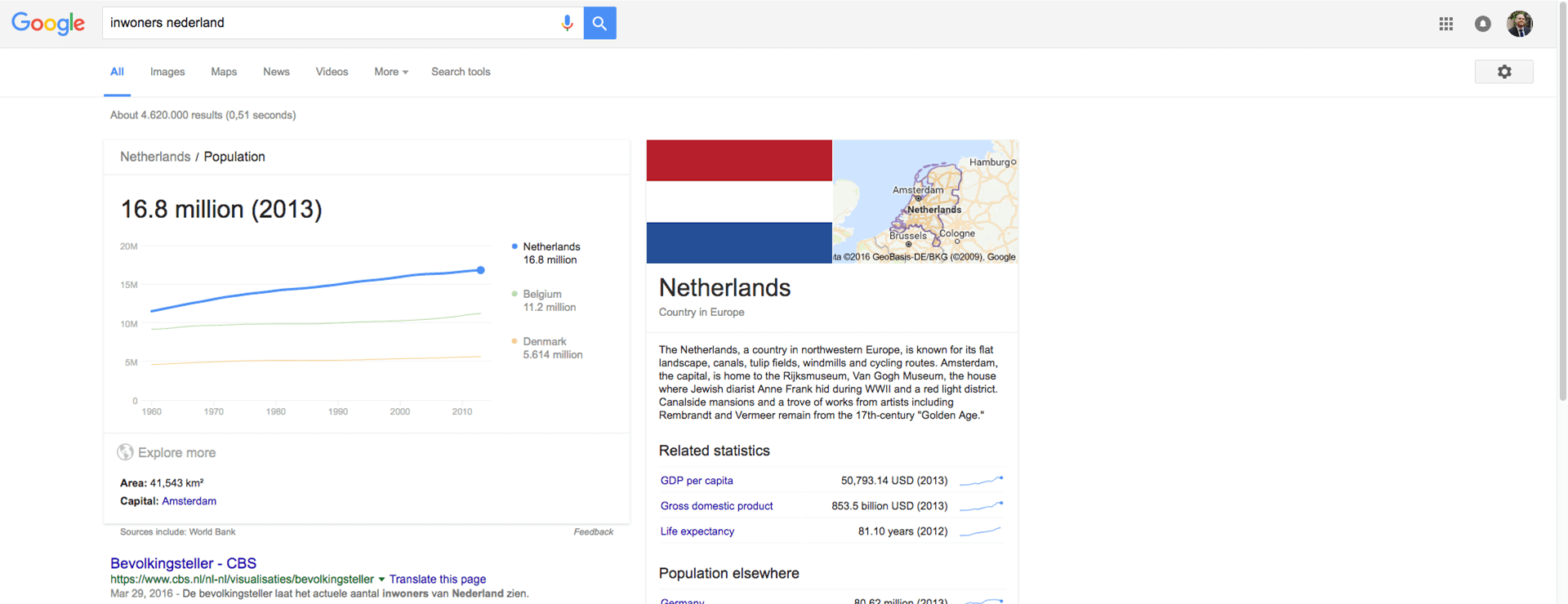Toggle Belgium series in population chart
The width and height of the screenshot is (1568, 604).
tap(542, 295)
